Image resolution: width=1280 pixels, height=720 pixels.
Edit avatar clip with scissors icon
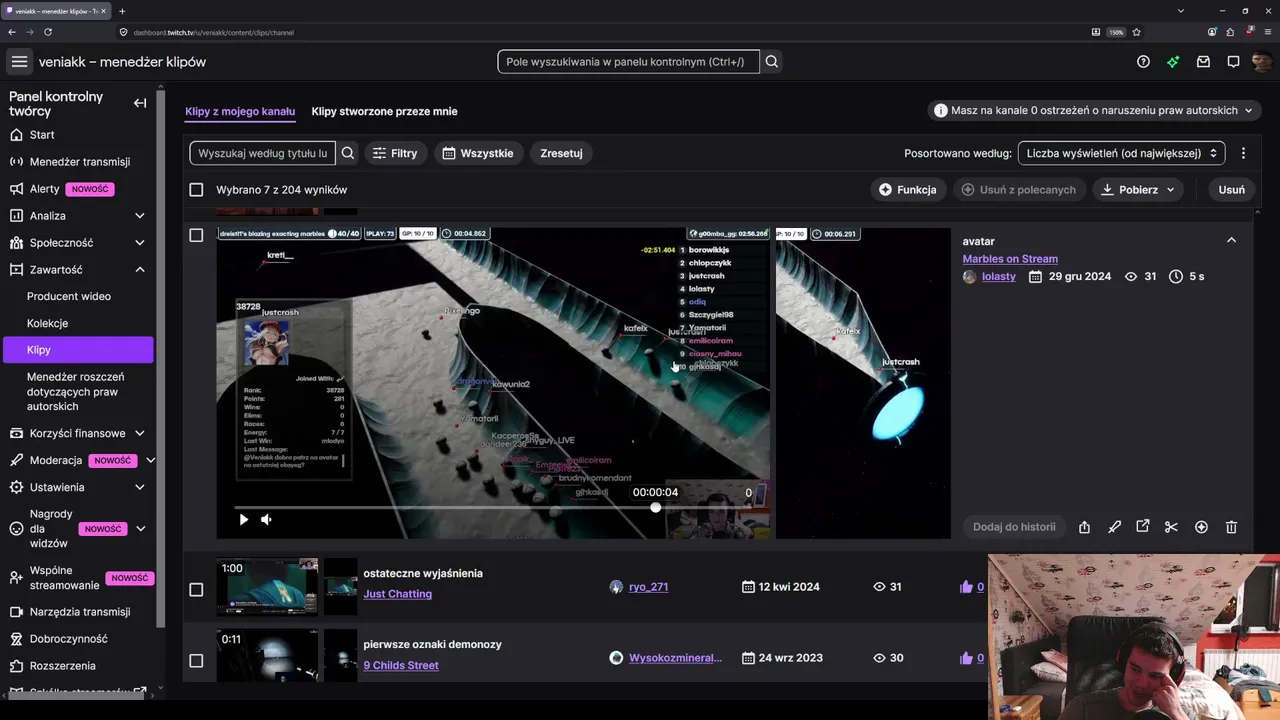tap(1171, 527)
